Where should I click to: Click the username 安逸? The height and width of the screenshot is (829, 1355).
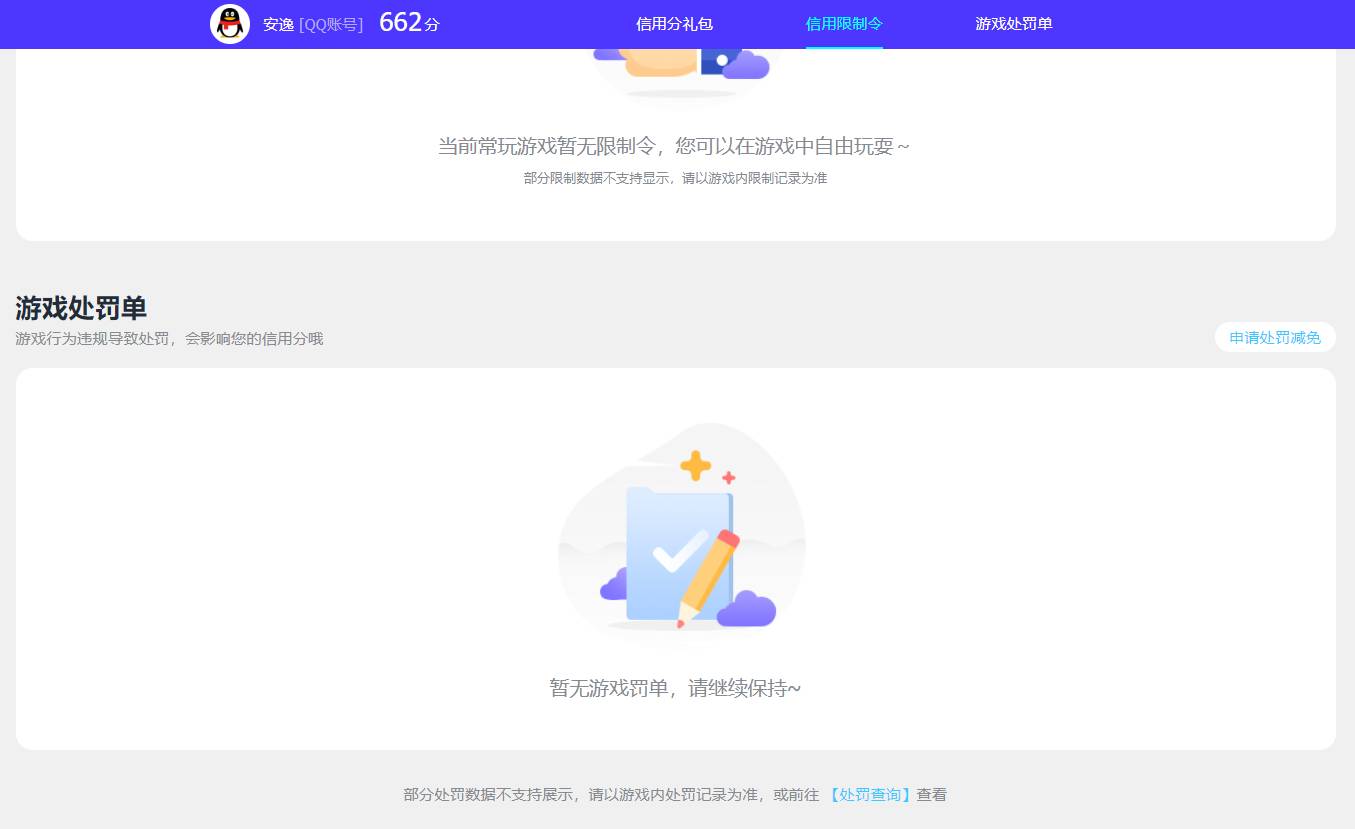pyautogui.click(x=279, y=24)
